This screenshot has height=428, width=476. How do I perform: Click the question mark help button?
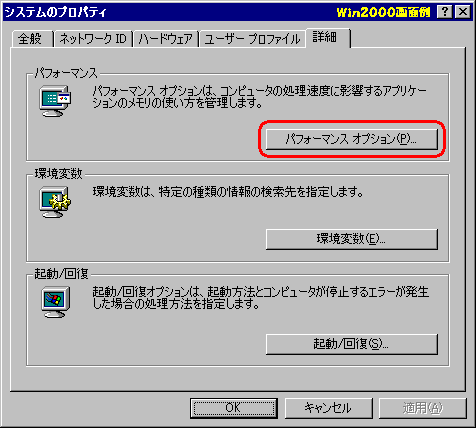445,12
